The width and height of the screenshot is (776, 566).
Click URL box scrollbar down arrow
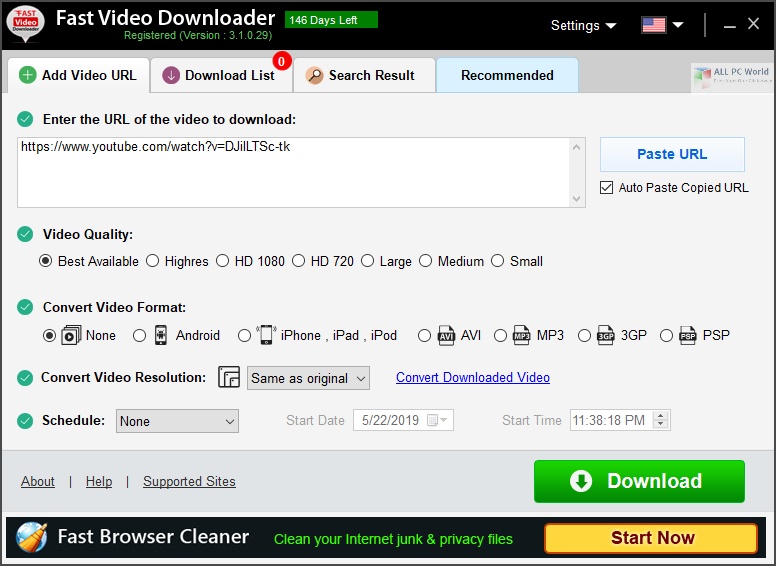click(577, 199)
